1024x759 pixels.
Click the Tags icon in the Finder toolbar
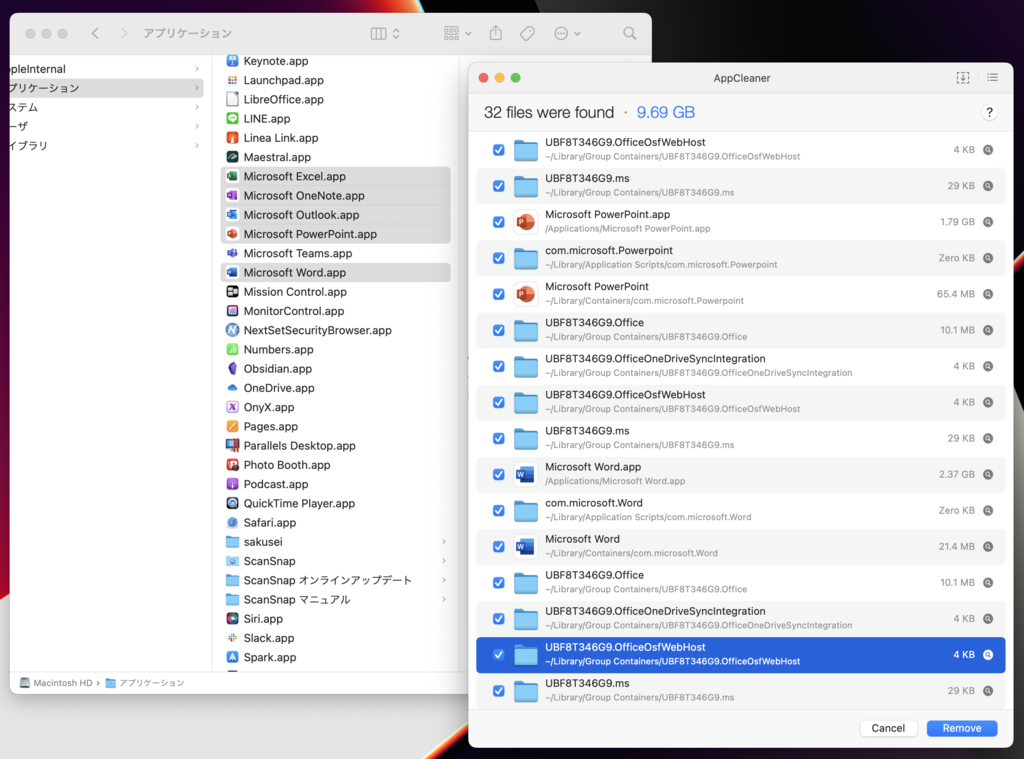click(527, 33)
